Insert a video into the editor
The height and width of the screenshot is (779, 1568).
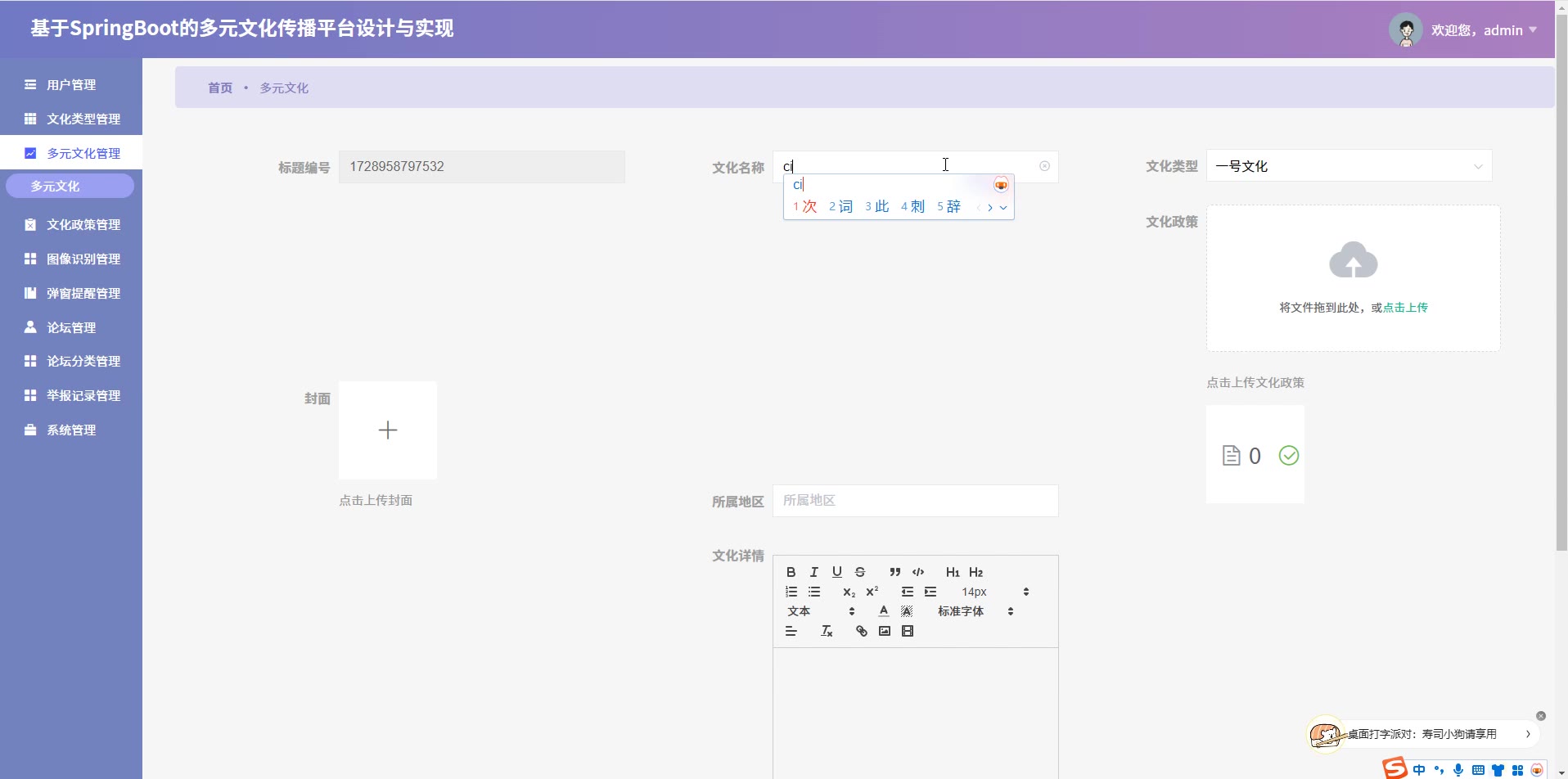click(907, 631)
